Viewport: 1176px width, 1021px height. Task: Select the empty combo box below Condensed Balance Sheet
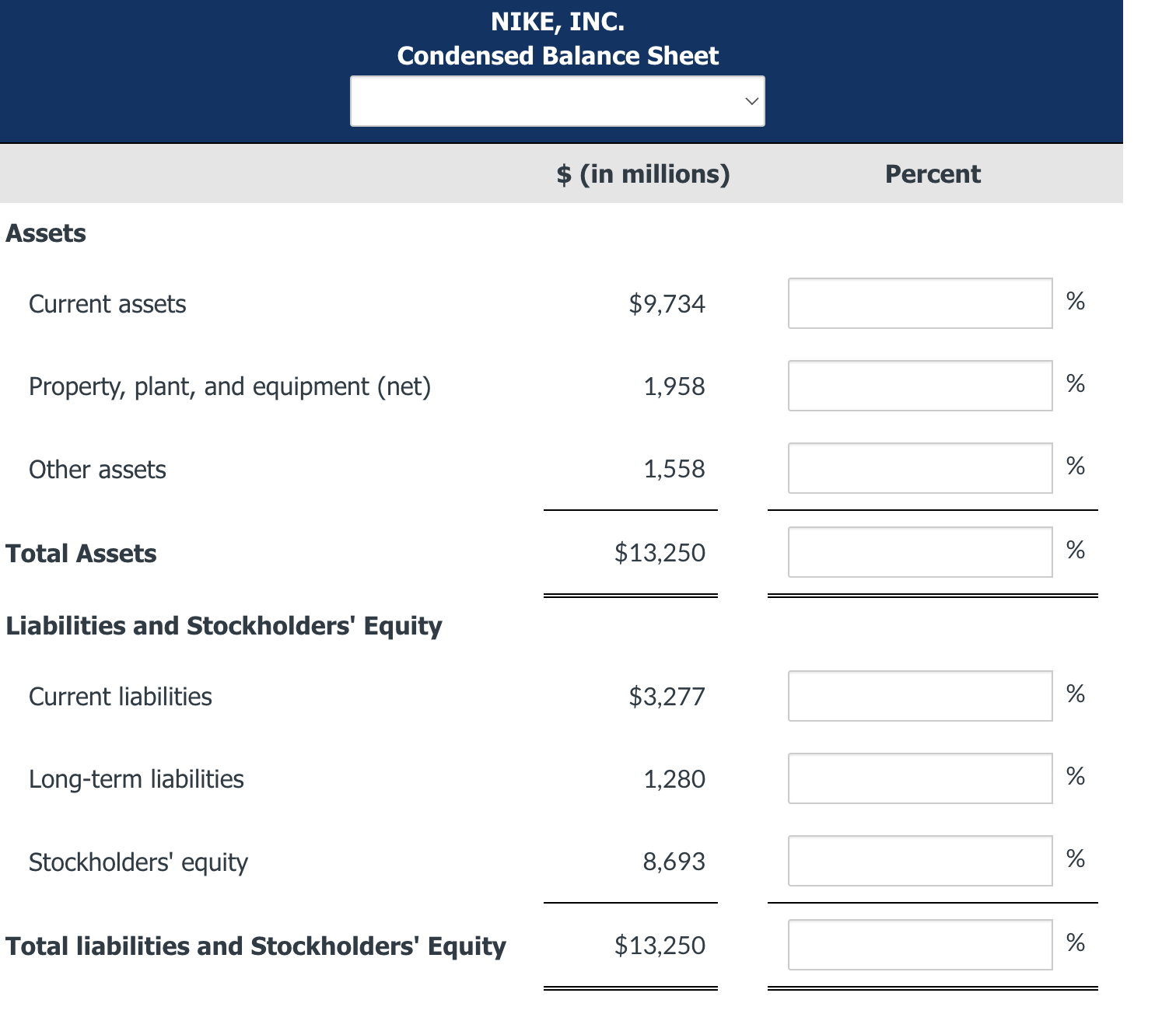tap(557, 100)
